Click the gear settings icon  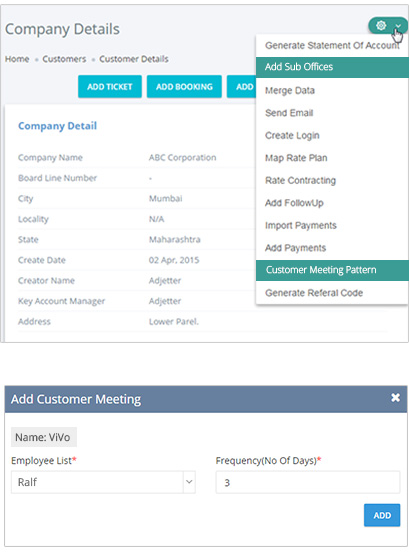point(381,26)
